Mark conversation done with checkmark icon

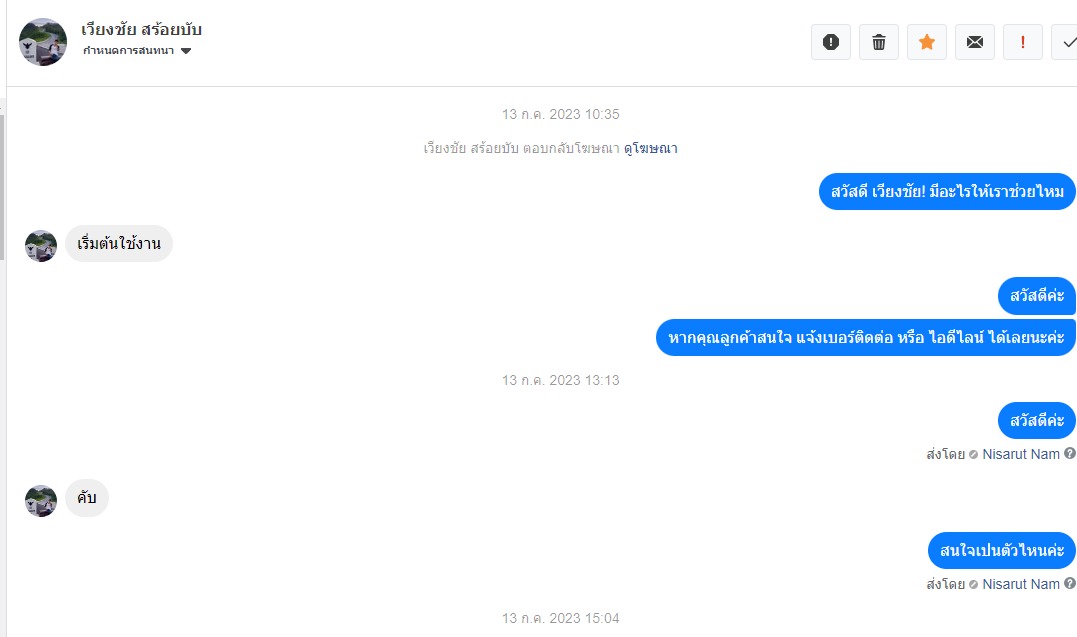pos(1065,42)
